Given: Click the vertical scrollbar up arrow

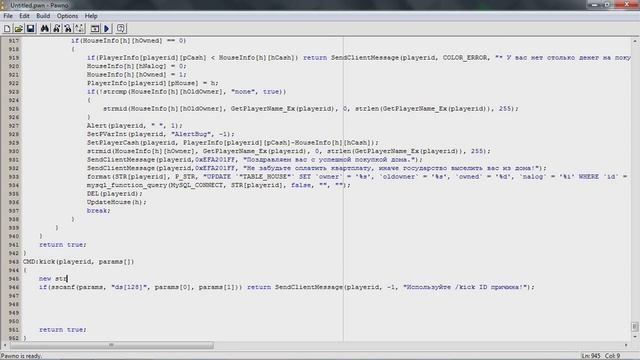Looking at the screenshot, I should (635, 41).
